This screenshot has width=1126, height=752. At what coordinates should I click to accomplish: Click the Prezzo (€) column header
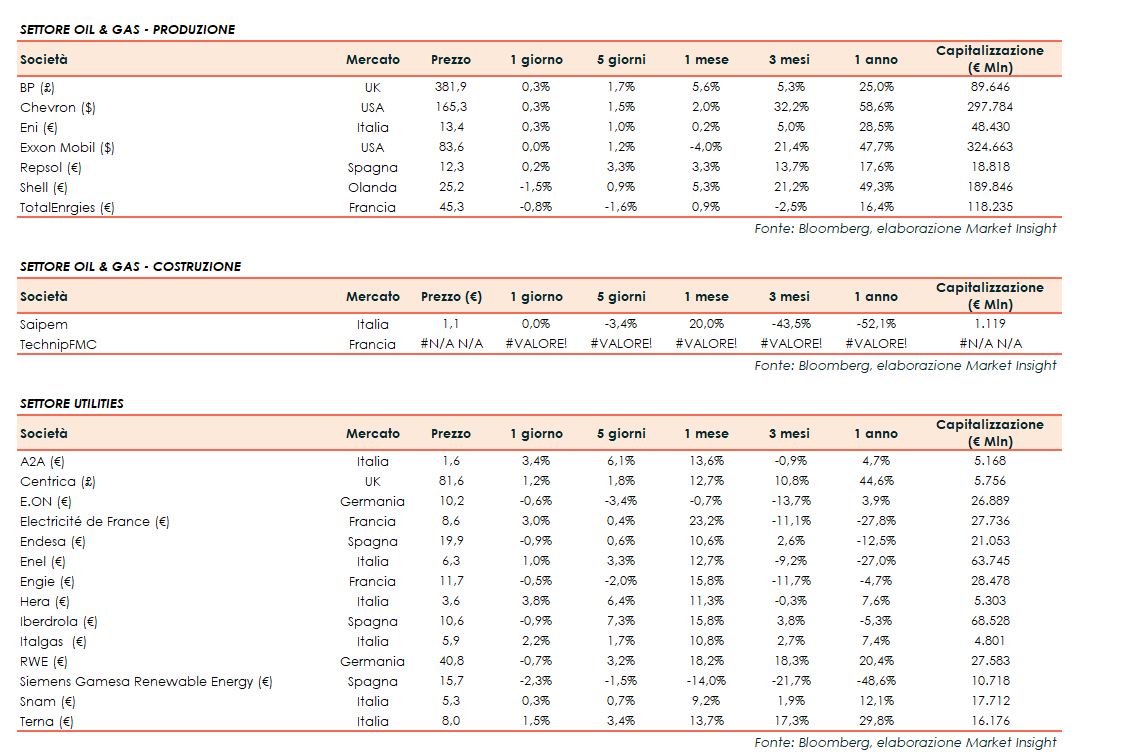tap(451, 297)
